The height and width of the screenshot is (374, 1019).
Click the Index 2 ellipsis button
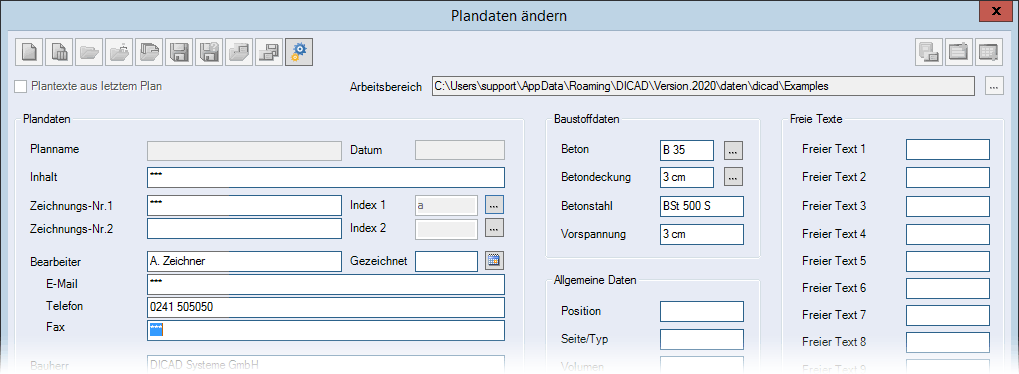(494, 228)
